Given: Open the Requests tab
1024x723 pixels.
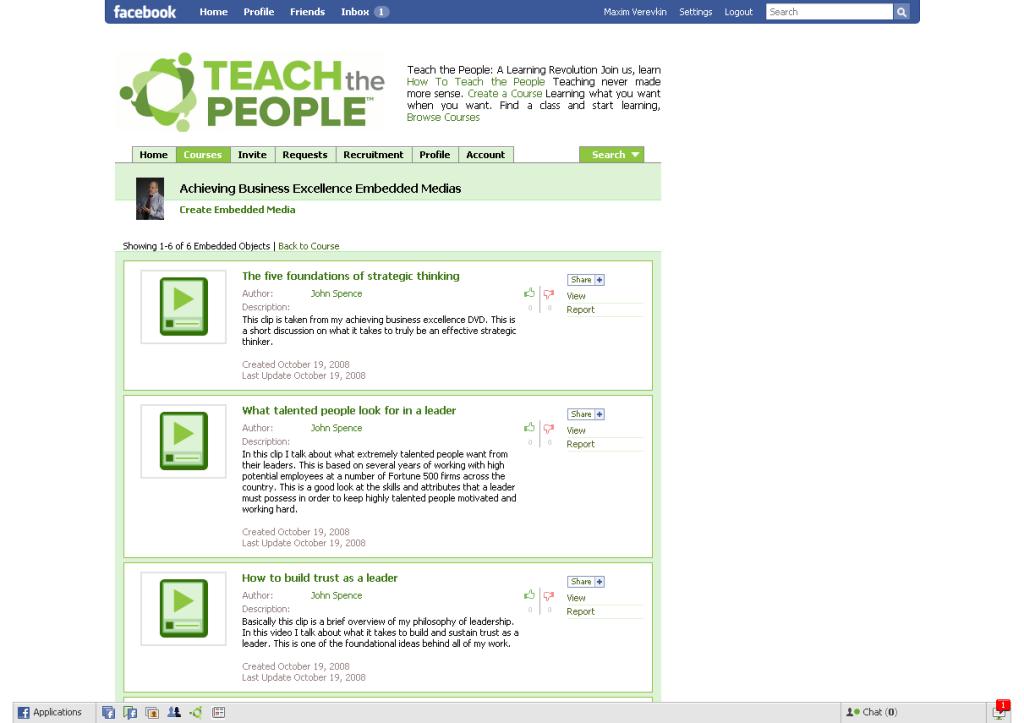Looking at the screenshot, I should (x=305, y=155).
